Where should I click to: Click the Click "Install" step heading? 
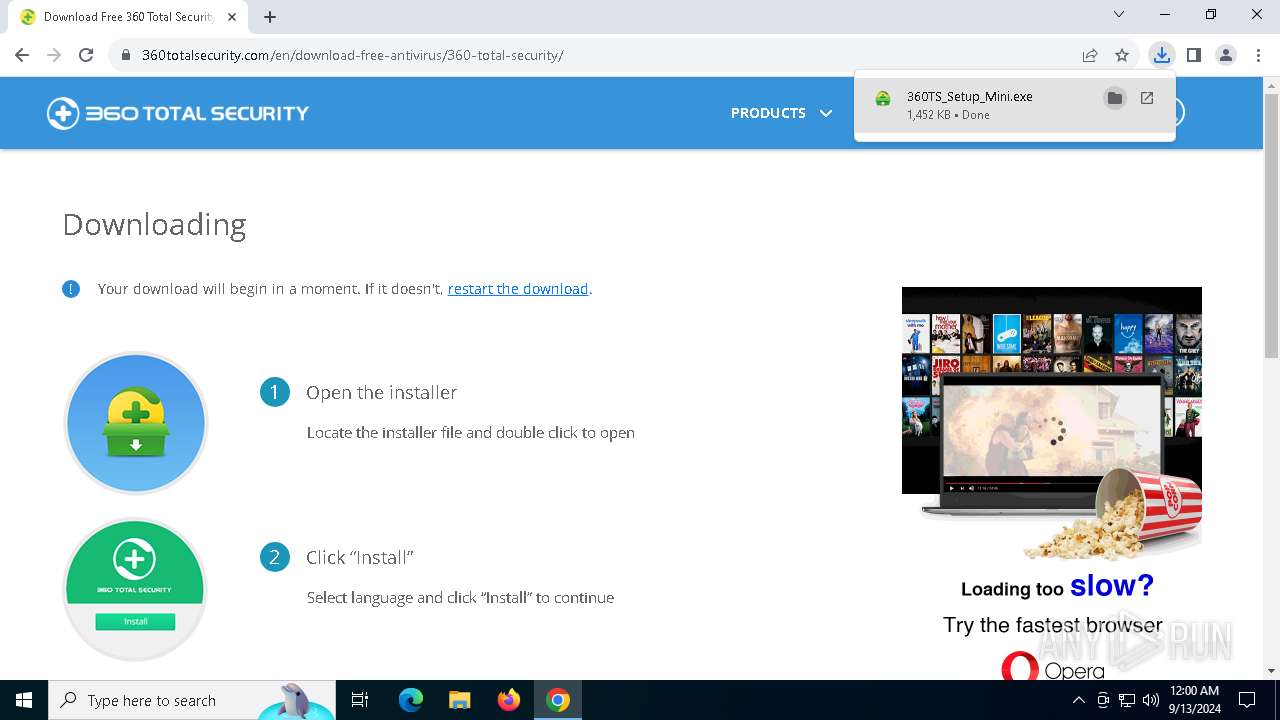[x=359, y=557]
